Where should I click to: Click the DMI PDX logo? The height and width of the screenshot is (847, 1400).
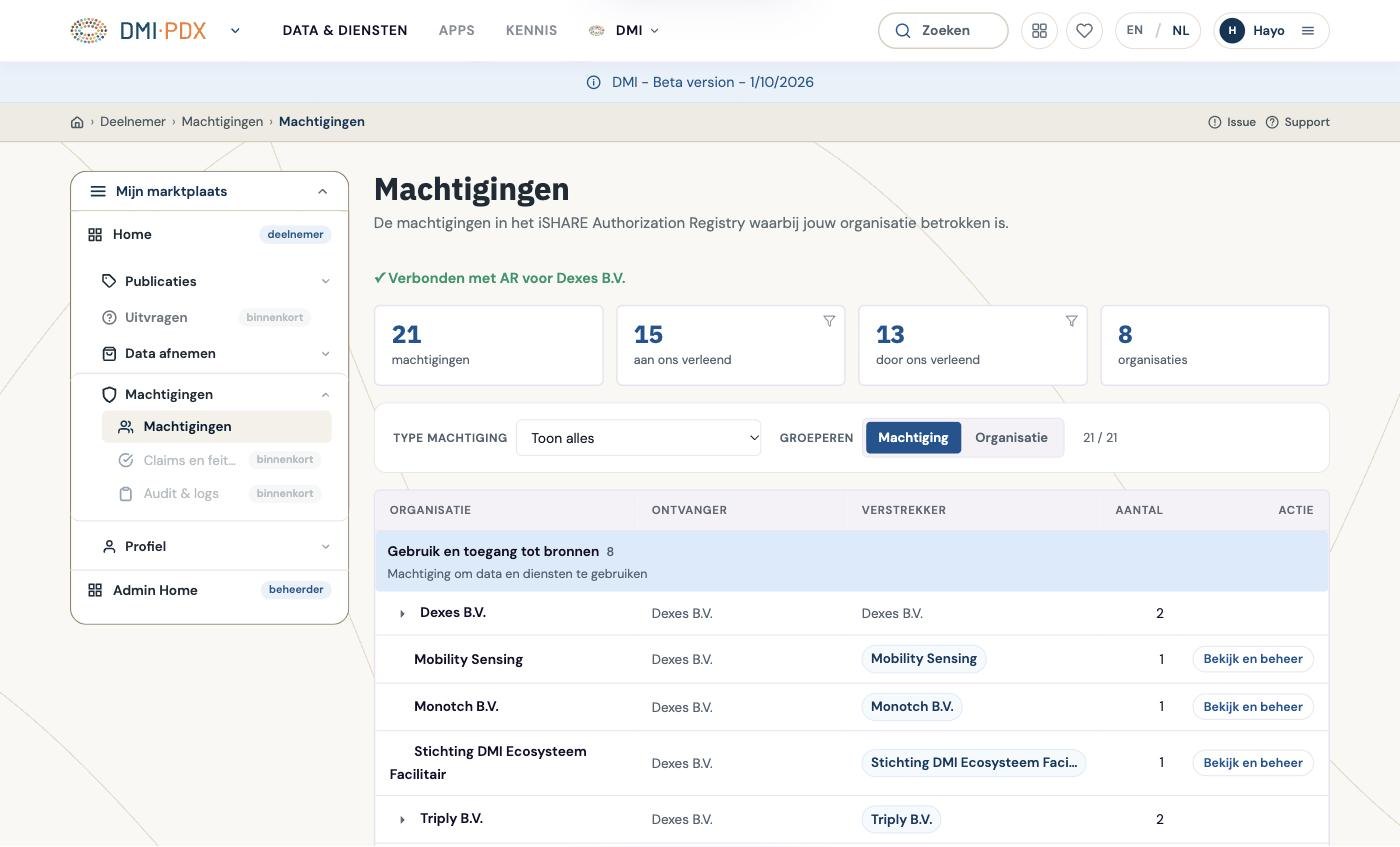138,30
